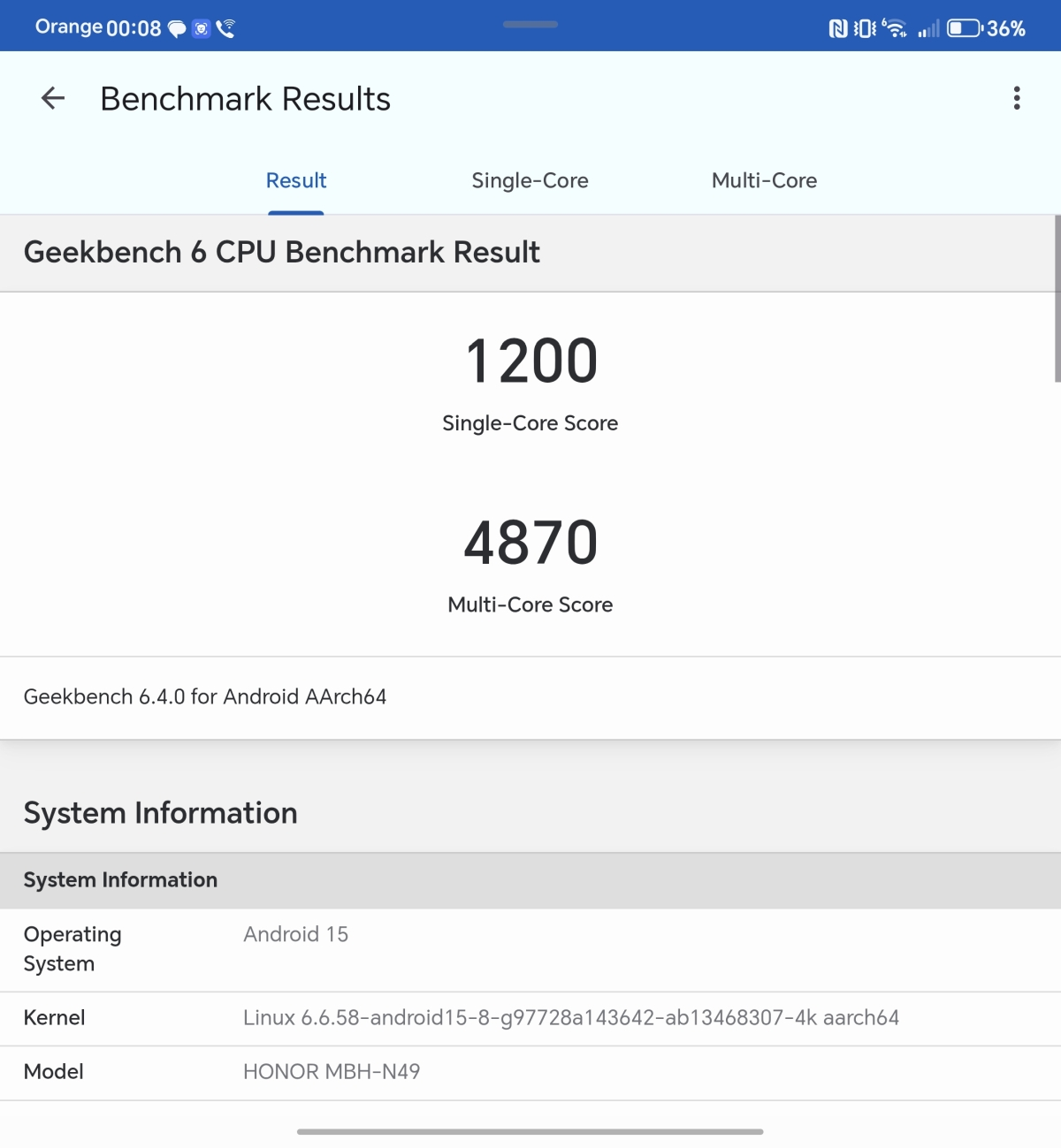Tap the Geekbench 6 CPU Benchmark Result heading
Screen dimensions: 1061x1148
(x=281, y=252)
